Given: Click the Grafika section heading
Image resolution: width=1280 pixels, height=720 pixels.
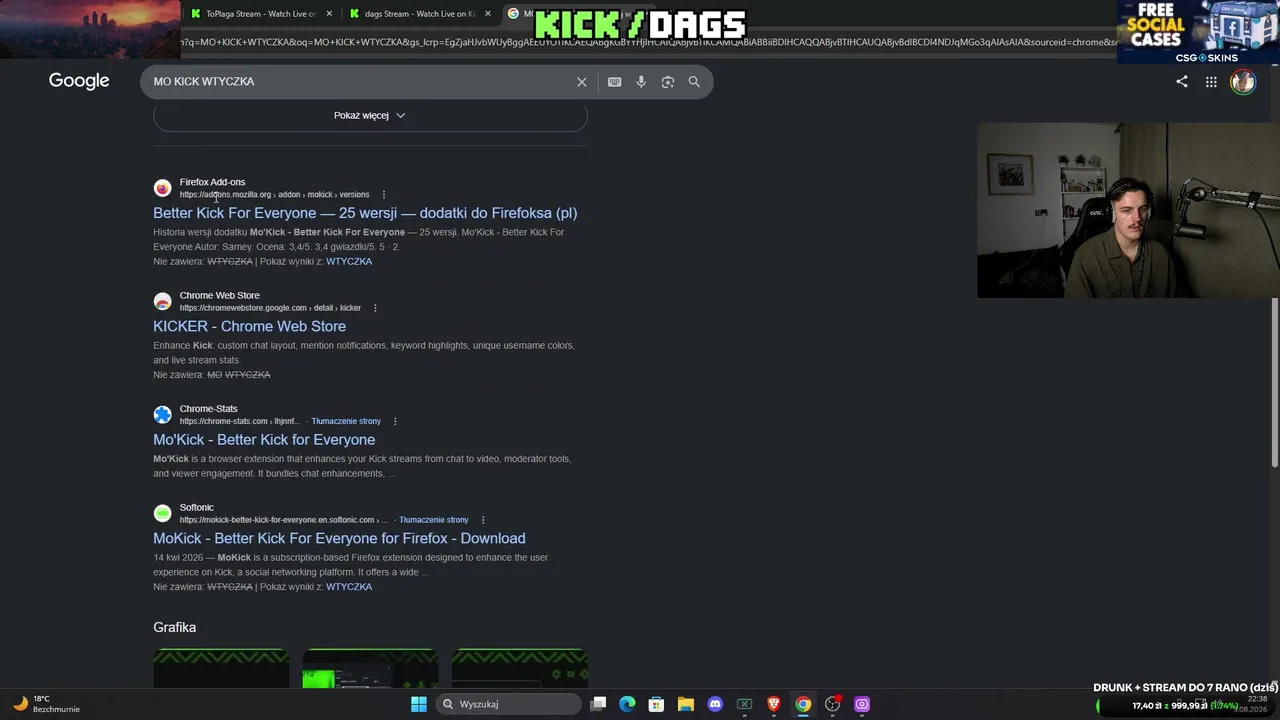Looking at the screenshot, I should [174, 627].
